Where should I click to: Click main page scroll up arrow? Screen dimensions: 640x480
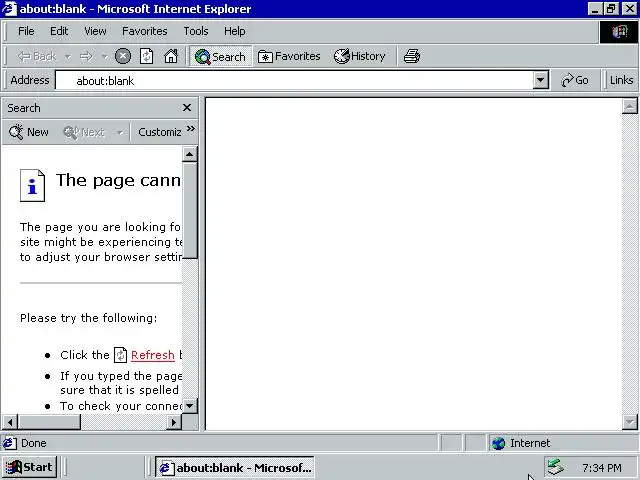coord(629,106)
